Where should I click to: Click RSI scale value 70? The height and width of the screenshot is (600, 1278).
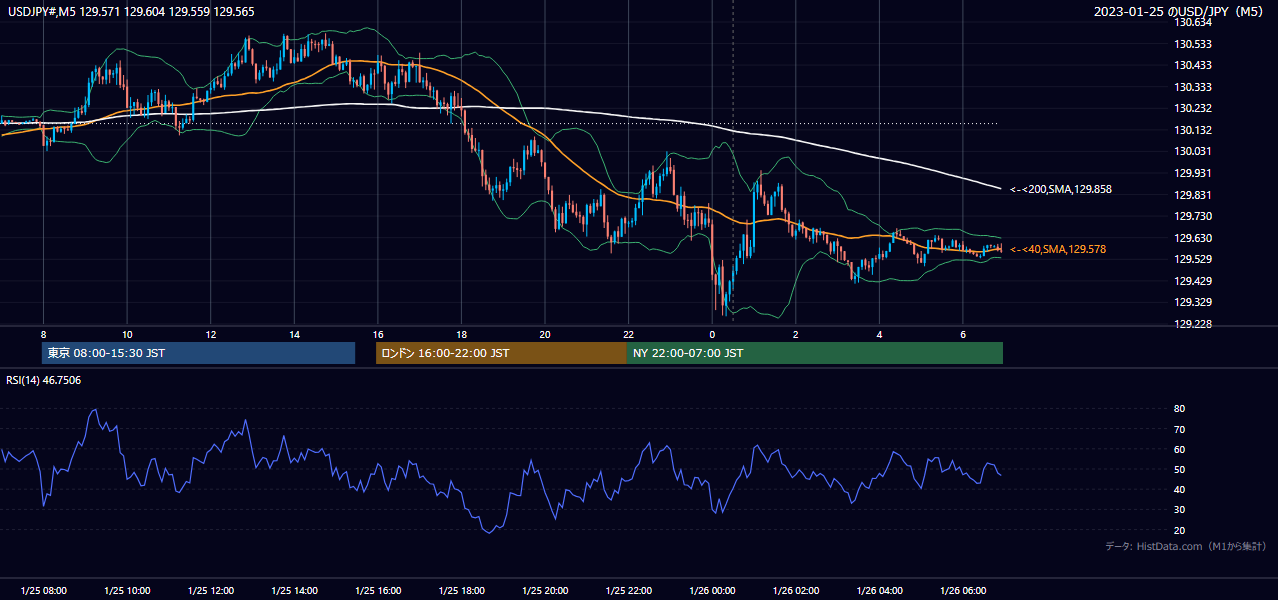coord(1180,429)
